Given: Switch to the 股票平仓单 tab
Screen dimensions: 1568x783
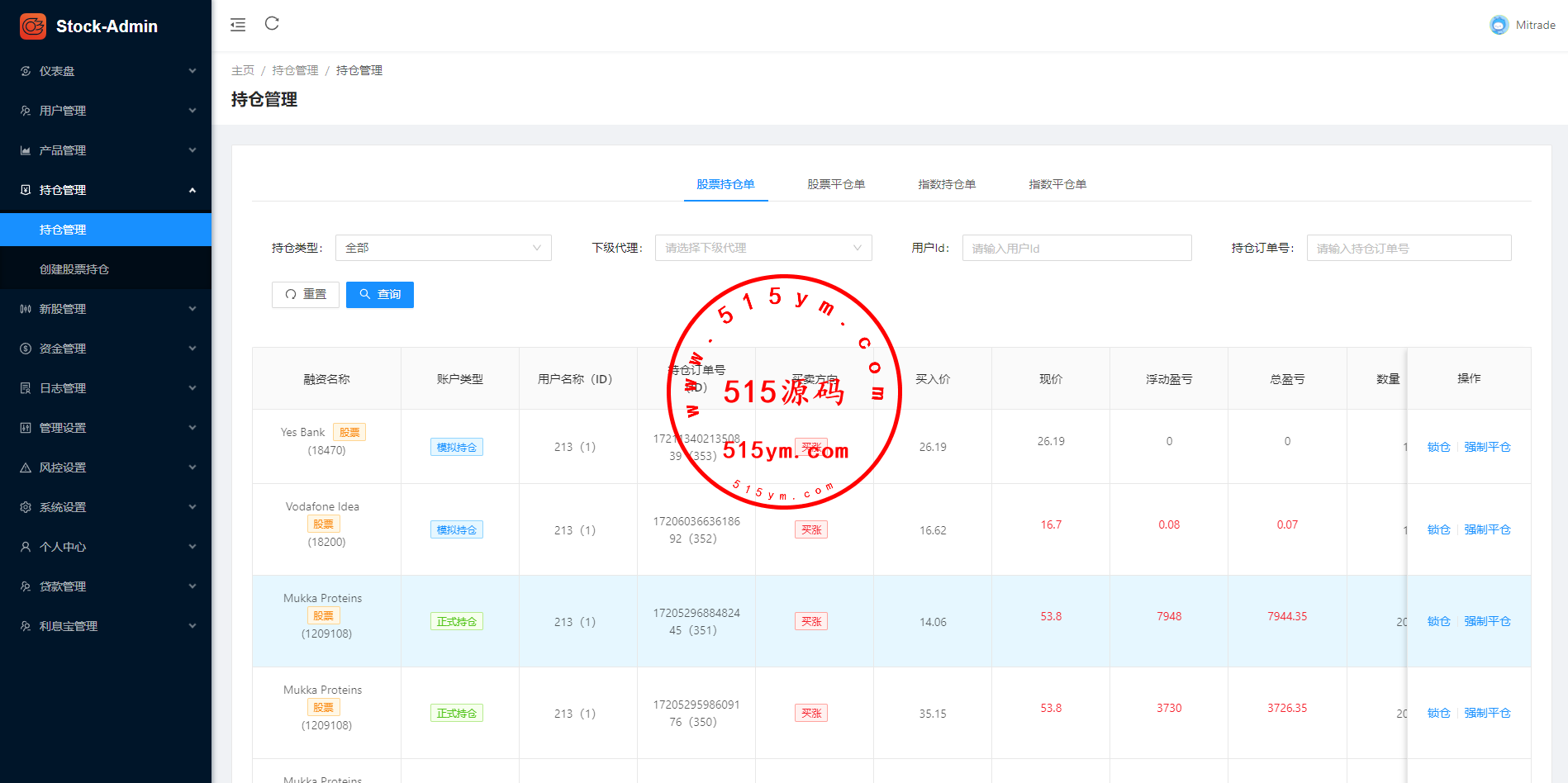Looking at the screenshot, I should pyautogui.click(x=836, y=184).
